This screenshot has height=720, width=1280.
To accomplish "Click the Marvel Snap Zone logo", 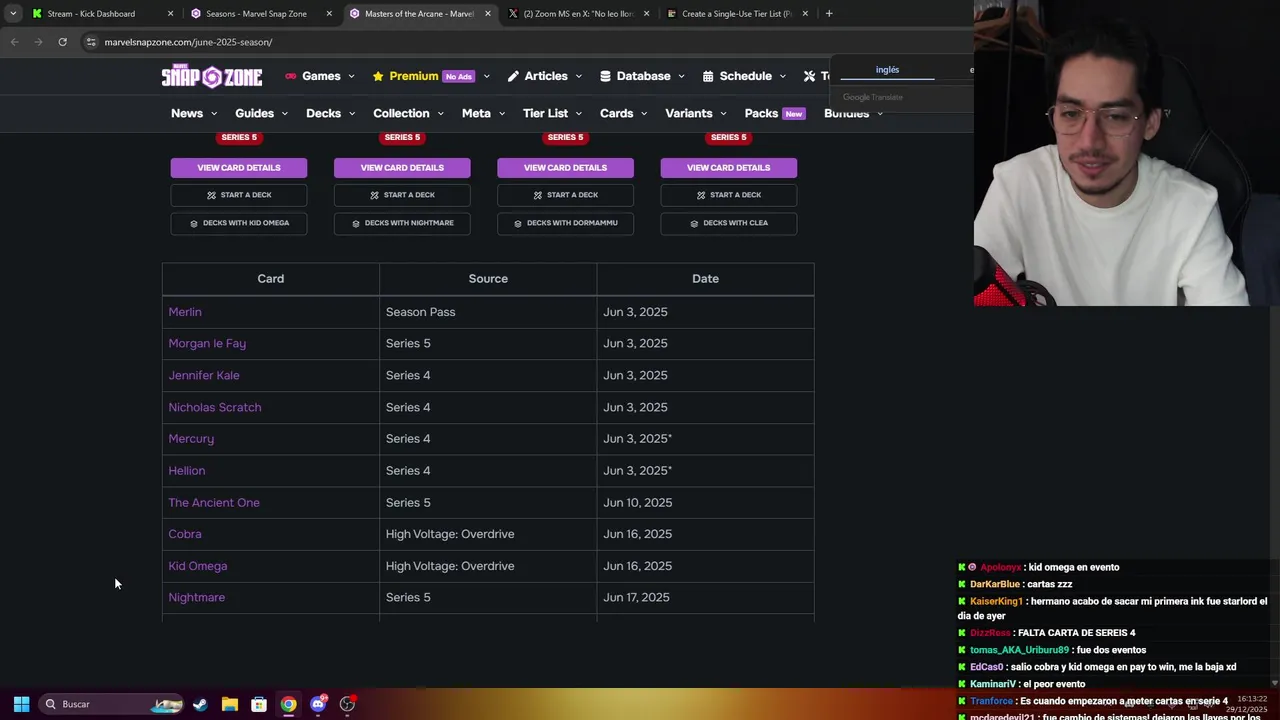I will [212, 77].
